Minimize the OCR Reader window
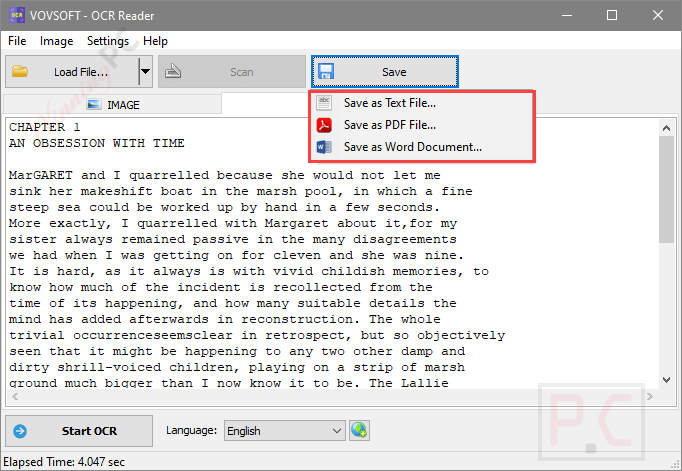The image size is (682, 471). tap(567, 15)
